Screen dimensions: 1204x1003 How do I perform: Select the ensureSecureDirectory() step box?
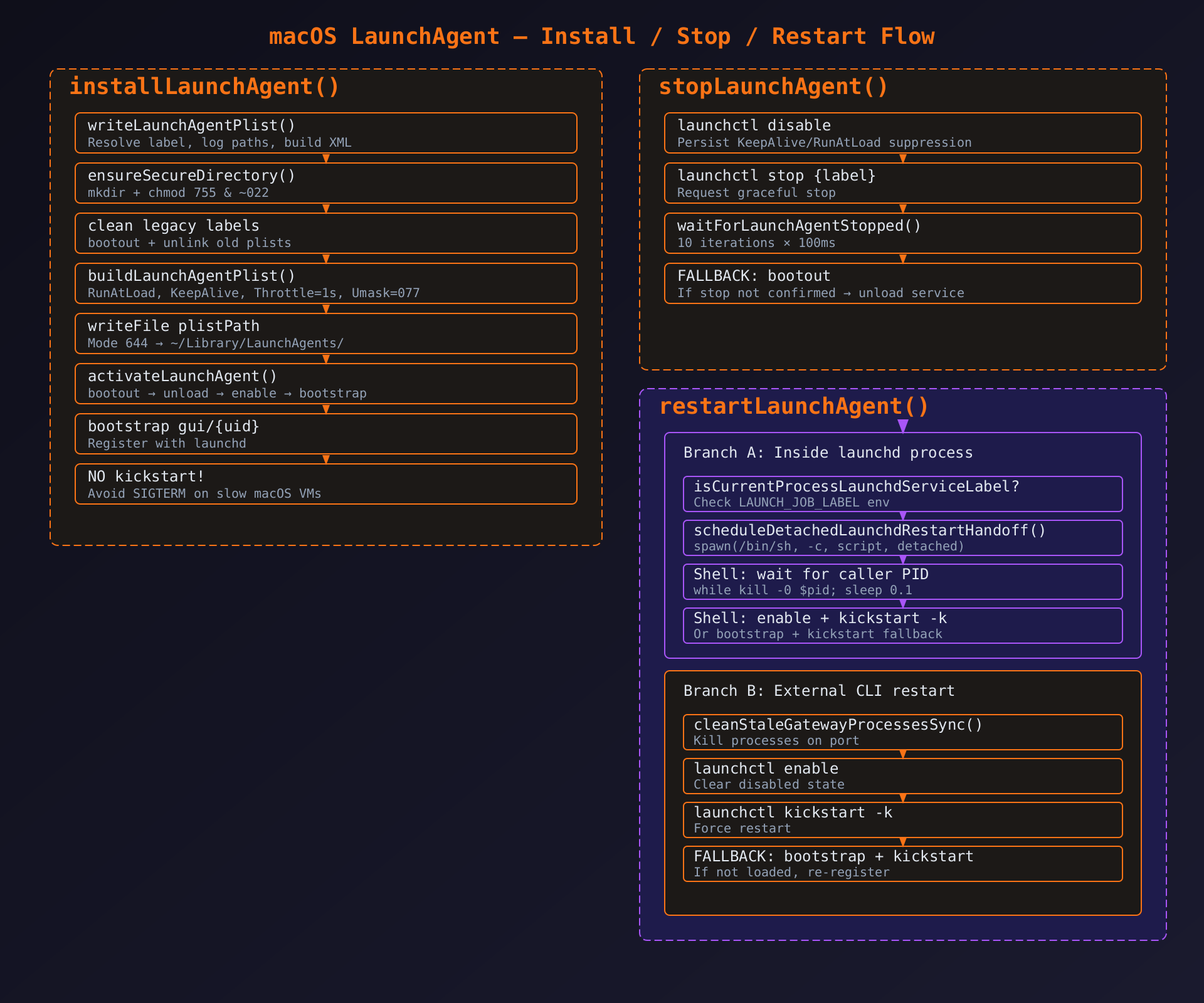325,183
